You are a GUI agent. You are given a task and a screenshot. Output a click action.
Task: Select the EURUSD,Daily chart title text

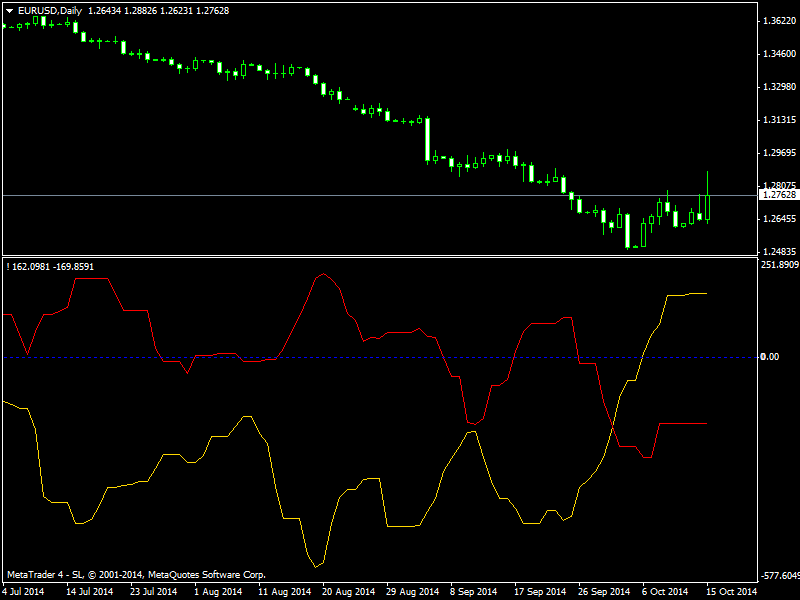(x=50, y=11)
